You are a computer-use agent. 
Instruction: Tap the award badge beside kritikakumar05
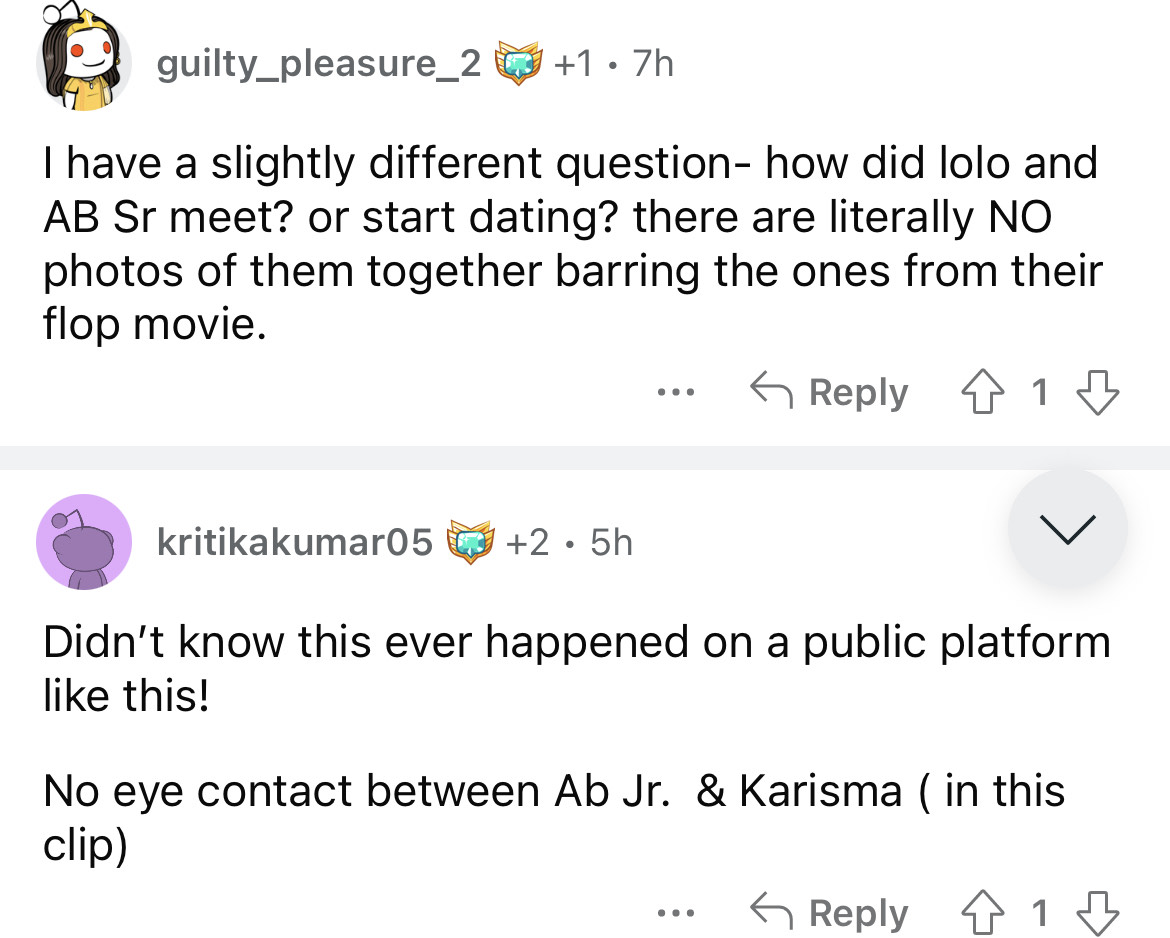471,542
